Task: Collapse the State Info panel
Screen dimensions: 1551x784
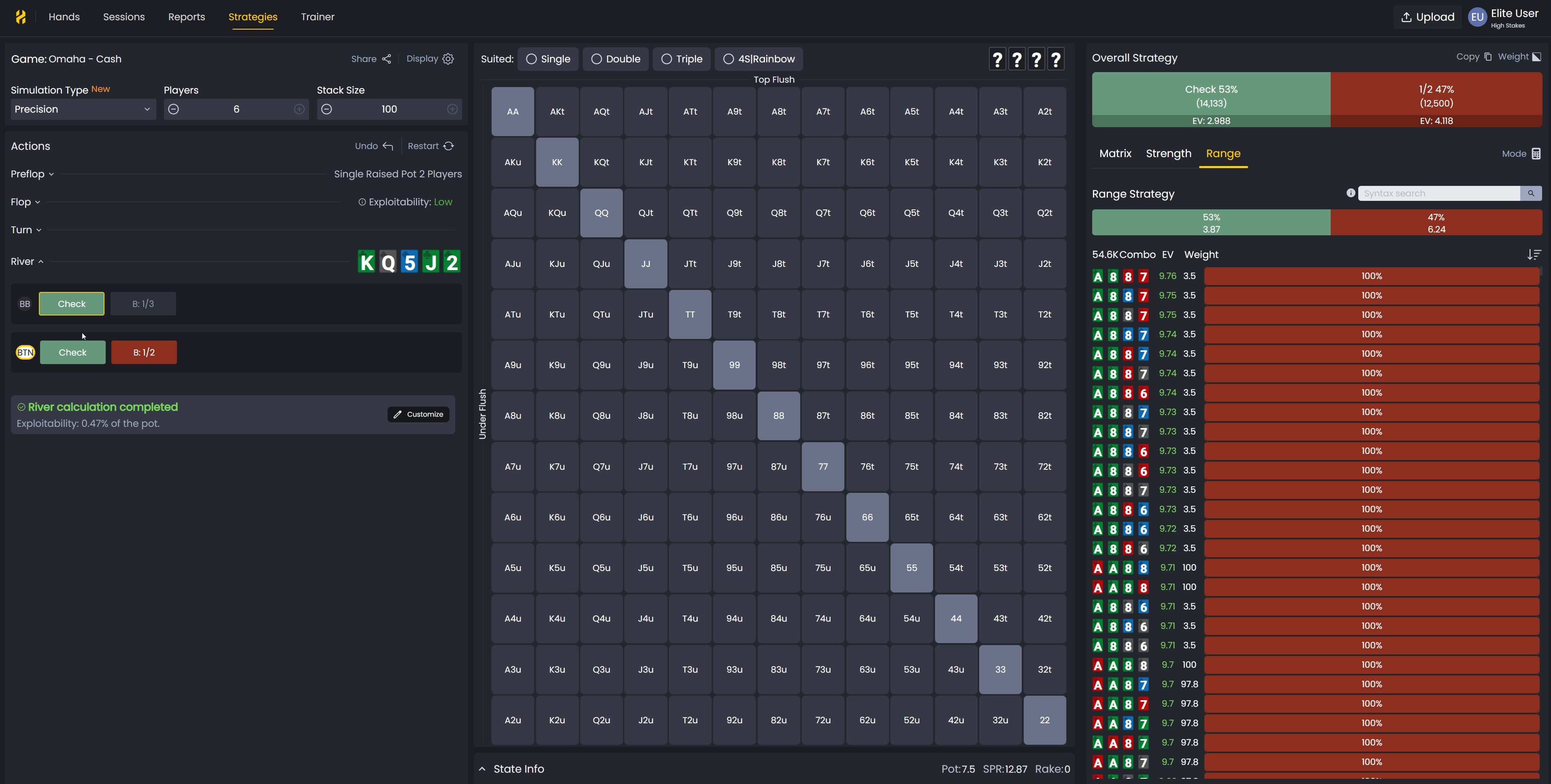Action: click(x=482, y=769)
